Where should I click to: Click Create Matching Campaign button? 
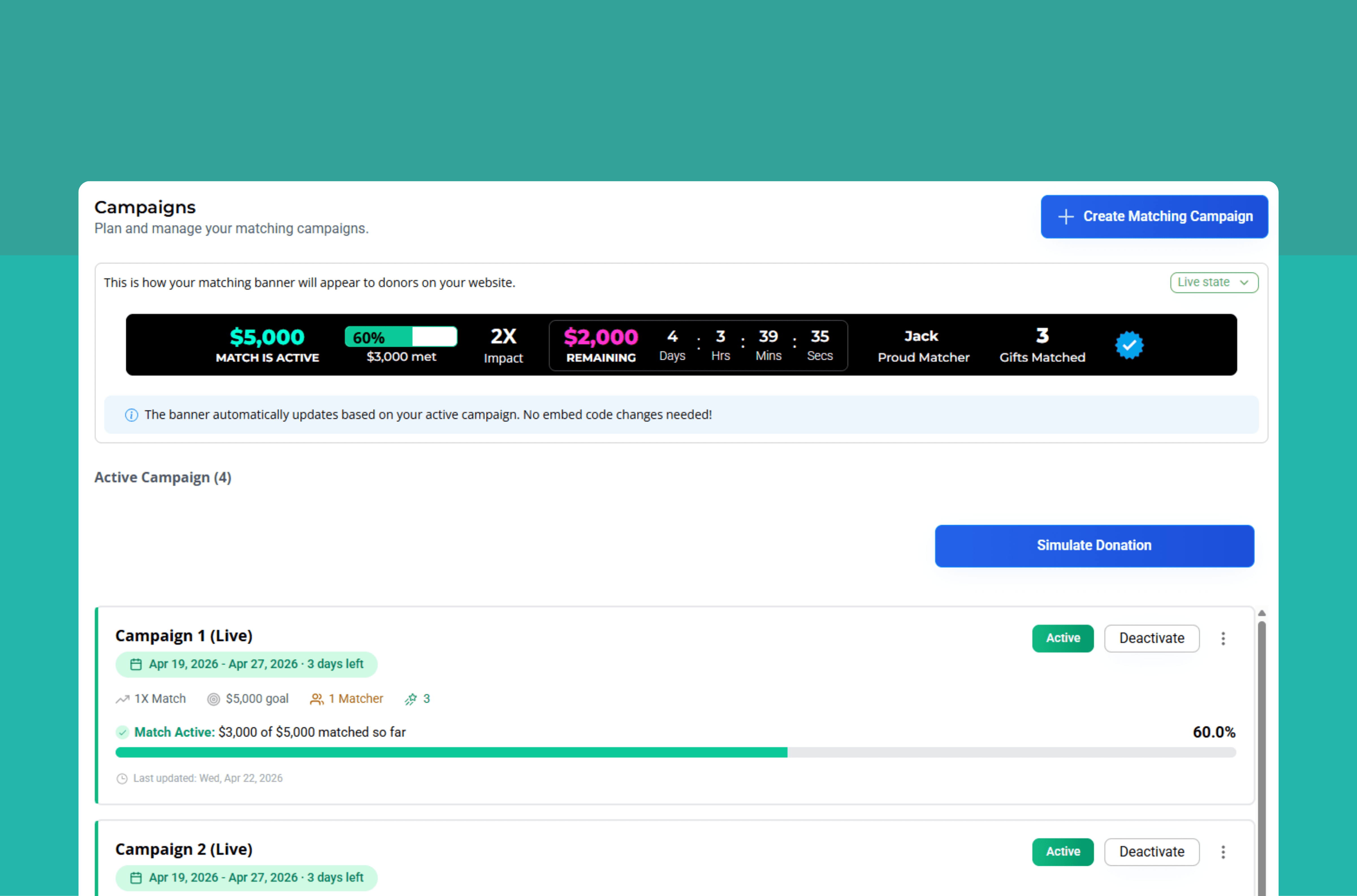coord(1154,217)
